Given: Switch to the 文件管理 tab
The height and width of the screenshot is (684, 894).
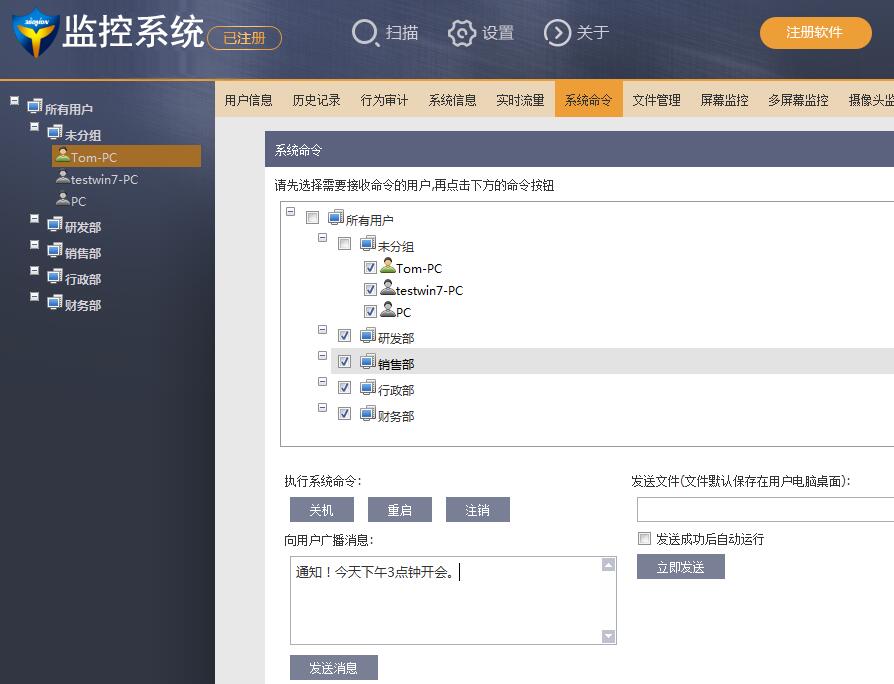Looking at the screenshot, I should tap(656, 100).
